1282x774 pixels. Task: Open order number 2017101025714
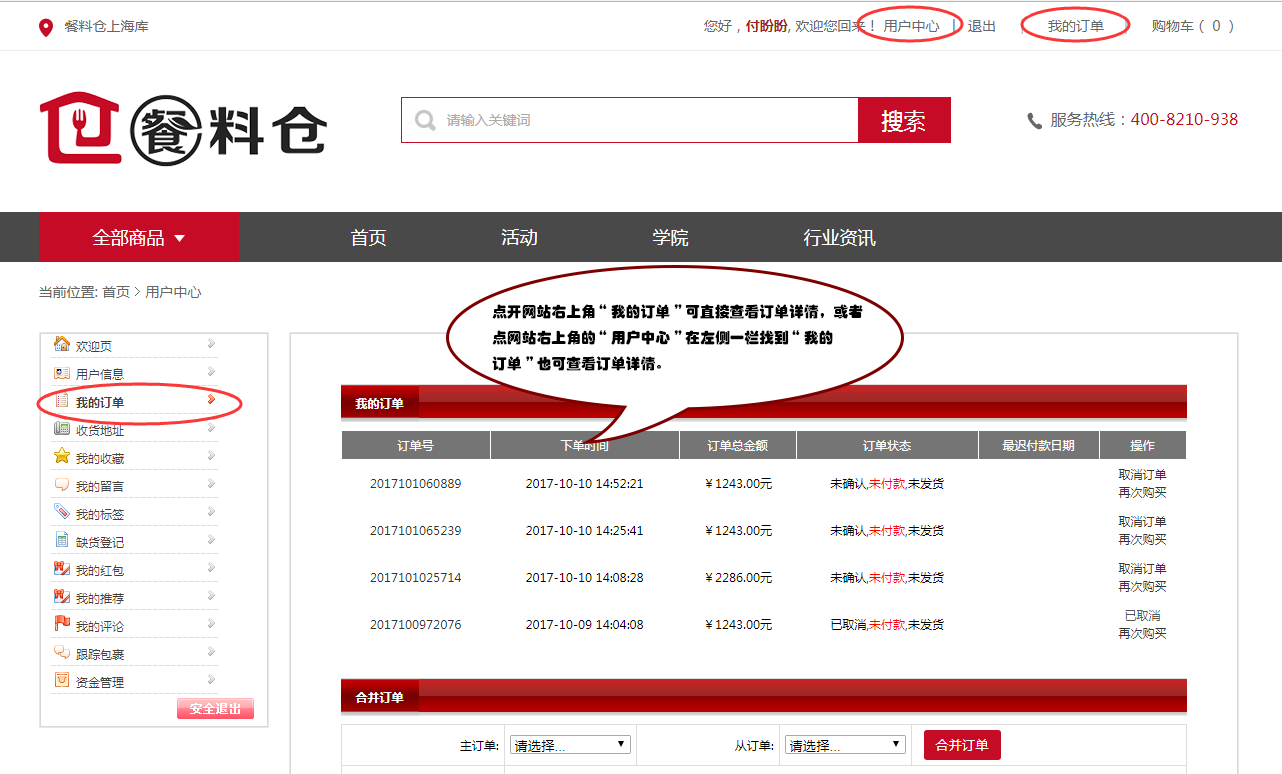click(415, 578)
